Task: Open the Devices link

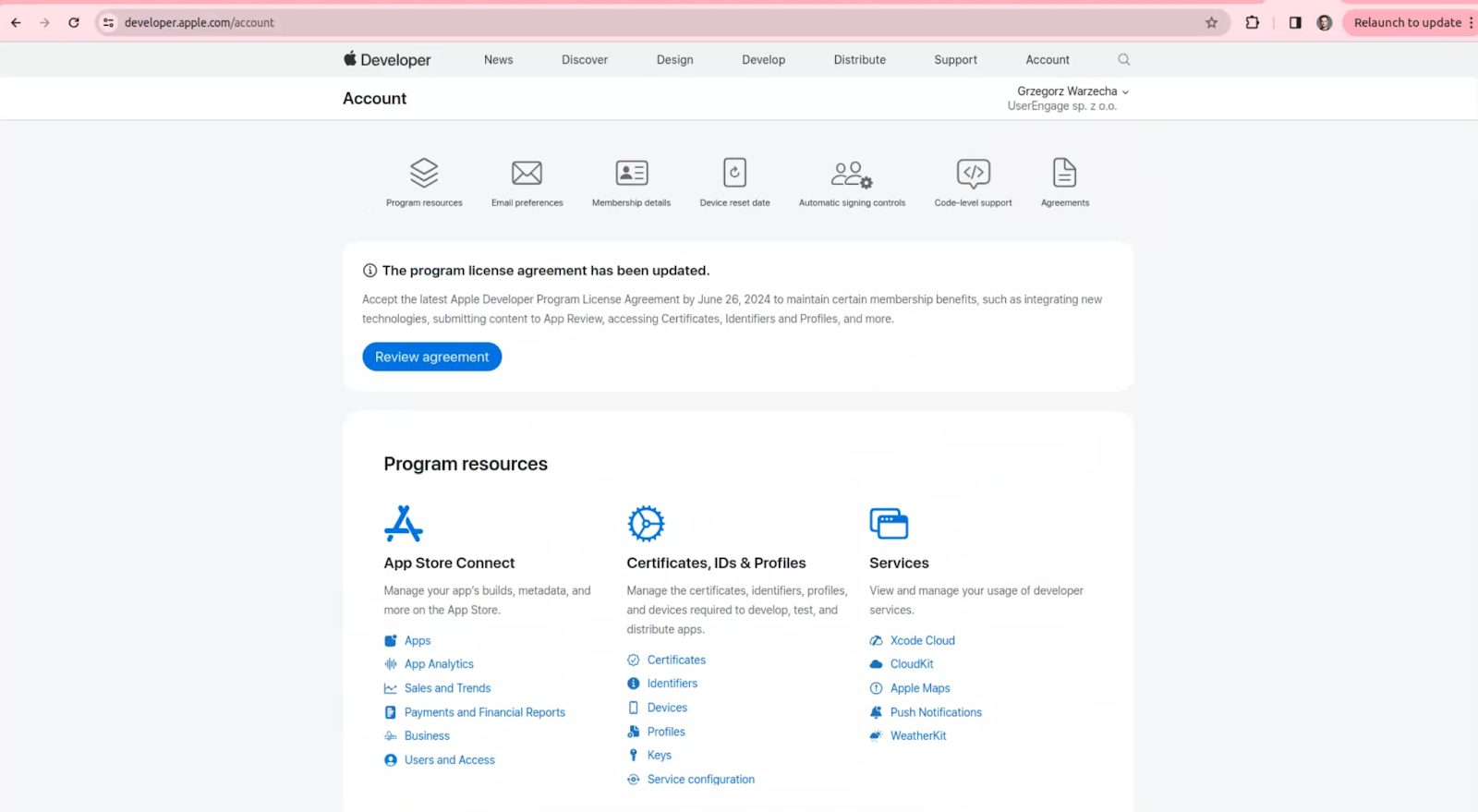Action: [667, 708]
